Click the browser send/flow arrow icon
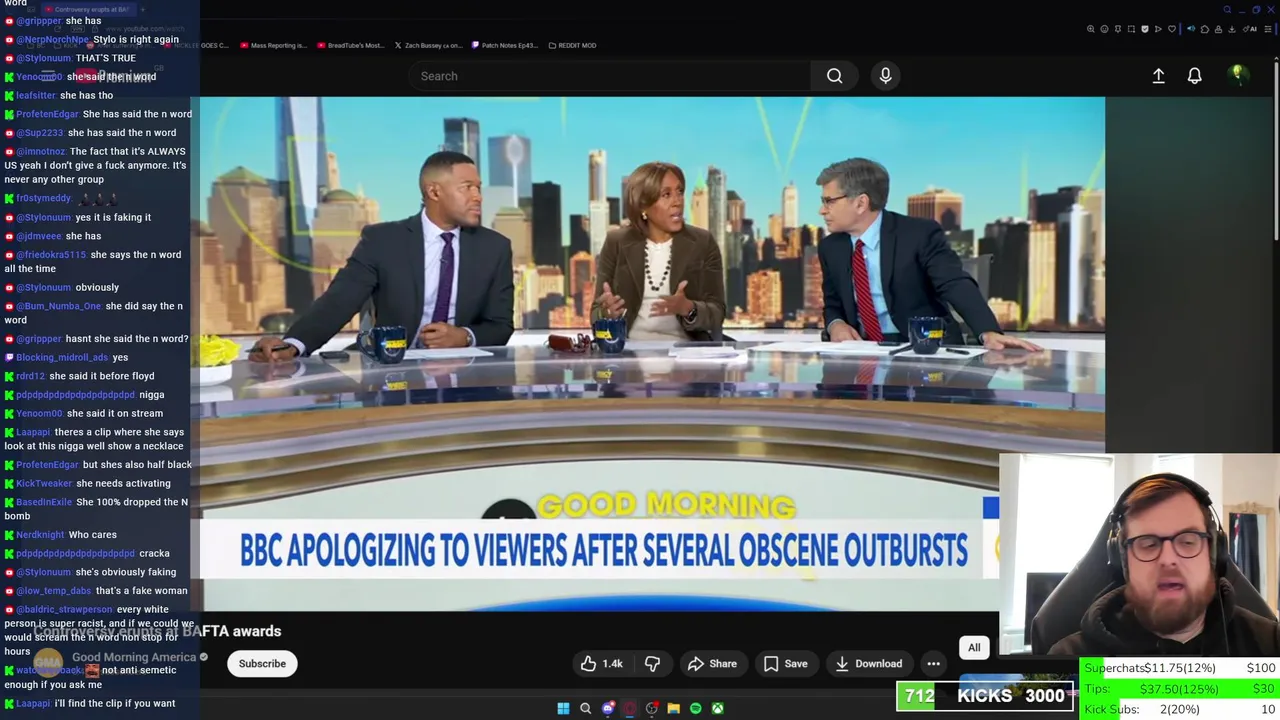 tap(1158, 29)
